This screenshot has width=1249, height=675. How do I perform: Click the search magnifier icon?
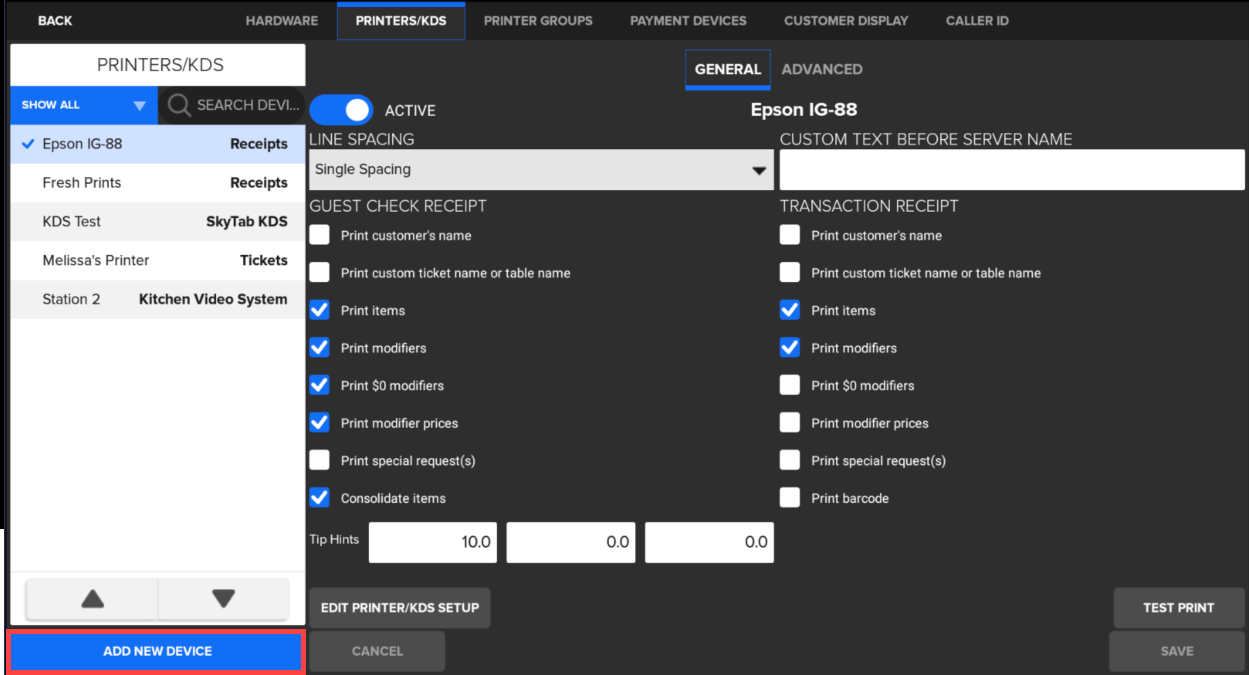tap(179, 105)
